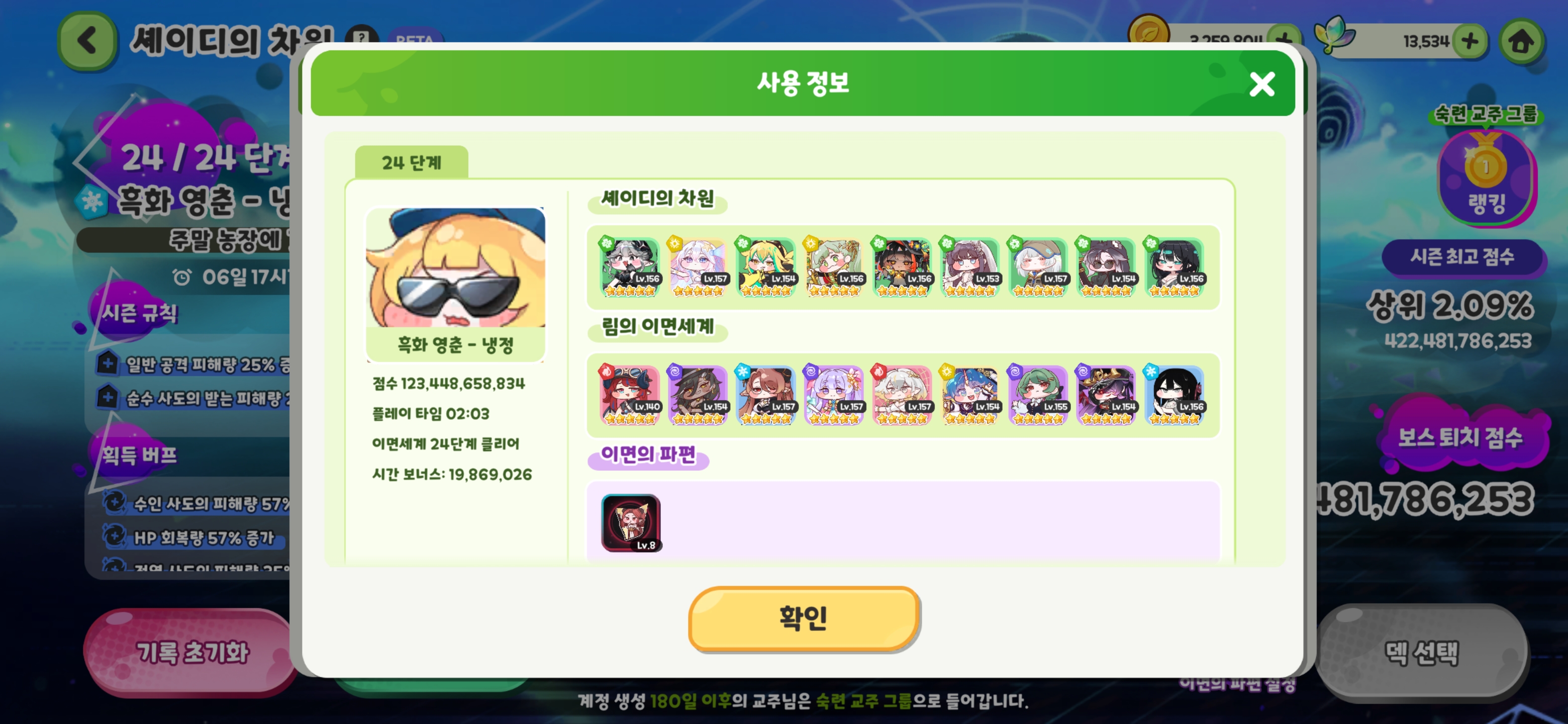Add currency with plus next to 13,534
Image resolution: width=1568 pixels, height=724 pixels.
tap(1470, 41)
